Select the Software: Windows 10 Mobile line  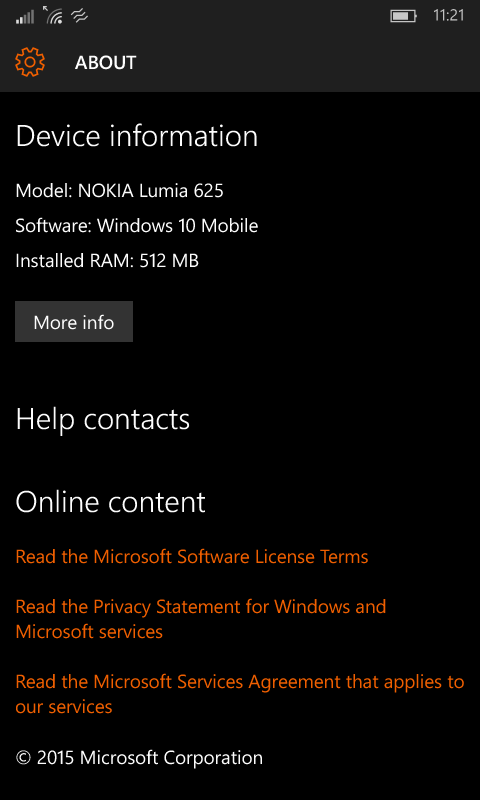137,226
